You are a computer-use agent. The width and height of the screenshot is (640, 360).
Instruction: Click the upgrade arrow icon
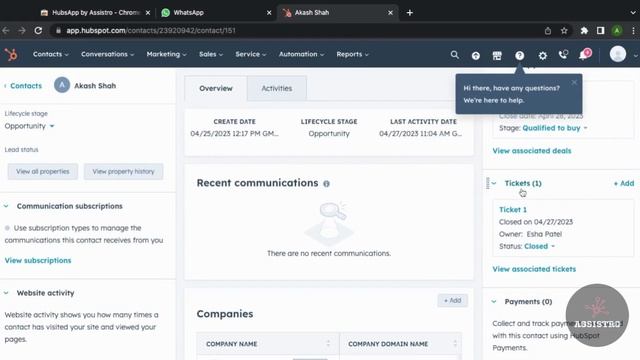tap(476, 56)
